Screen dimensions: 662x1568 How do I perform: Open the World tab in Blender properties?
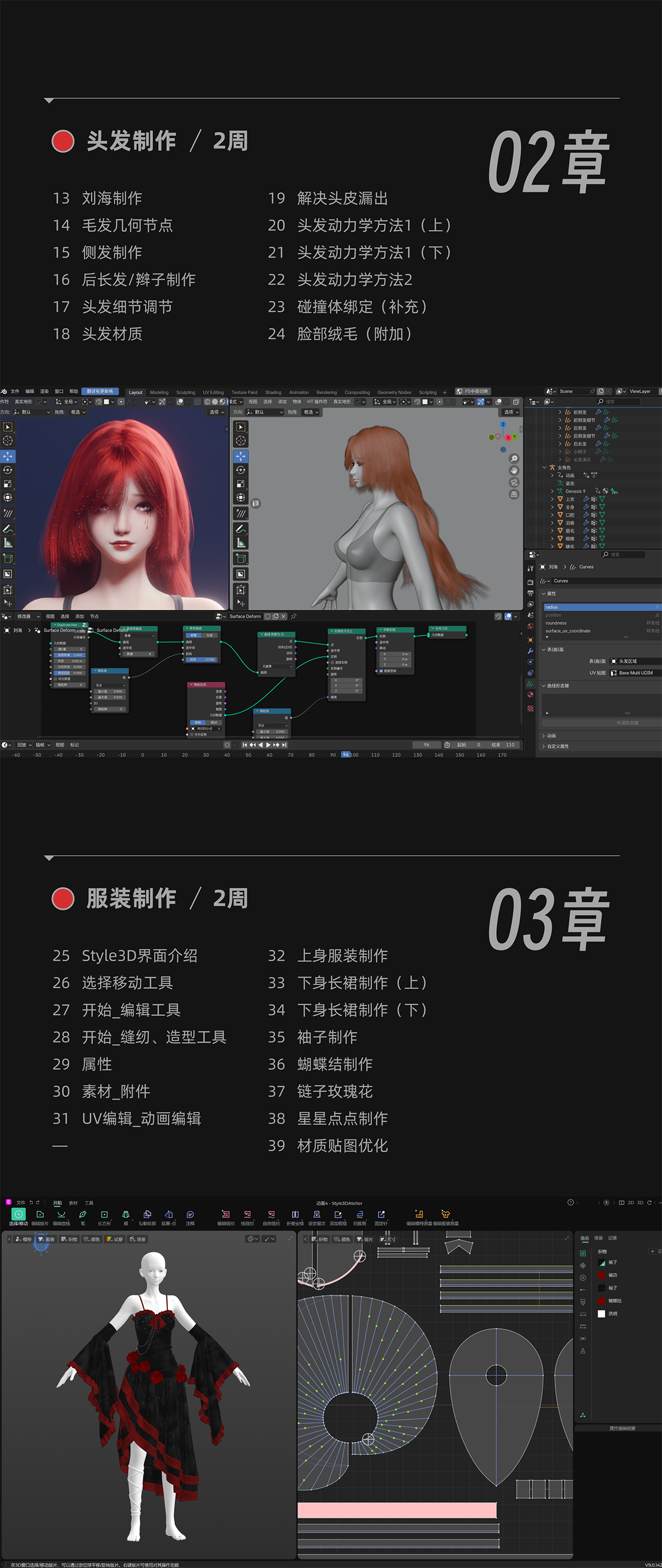coord(531,626)
